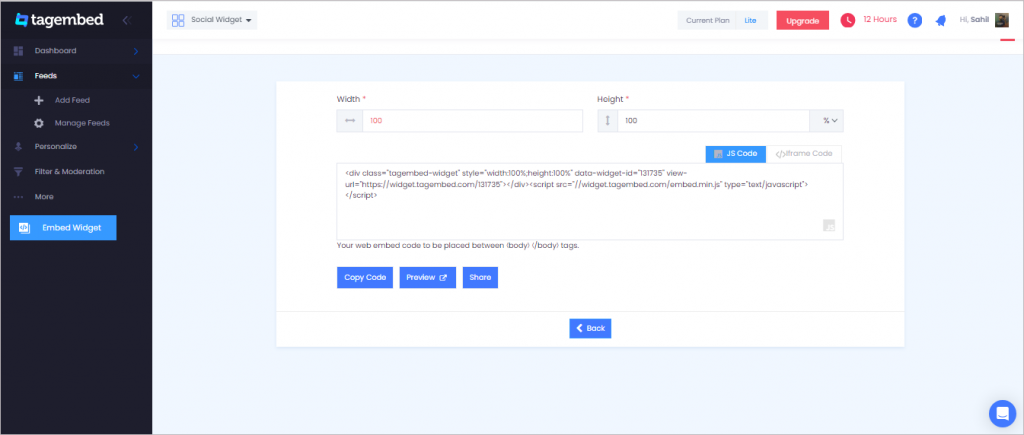This screenshot has height=435, width=1024.
Task: Click the JS icon inside code box
Action: pos(829,226)
